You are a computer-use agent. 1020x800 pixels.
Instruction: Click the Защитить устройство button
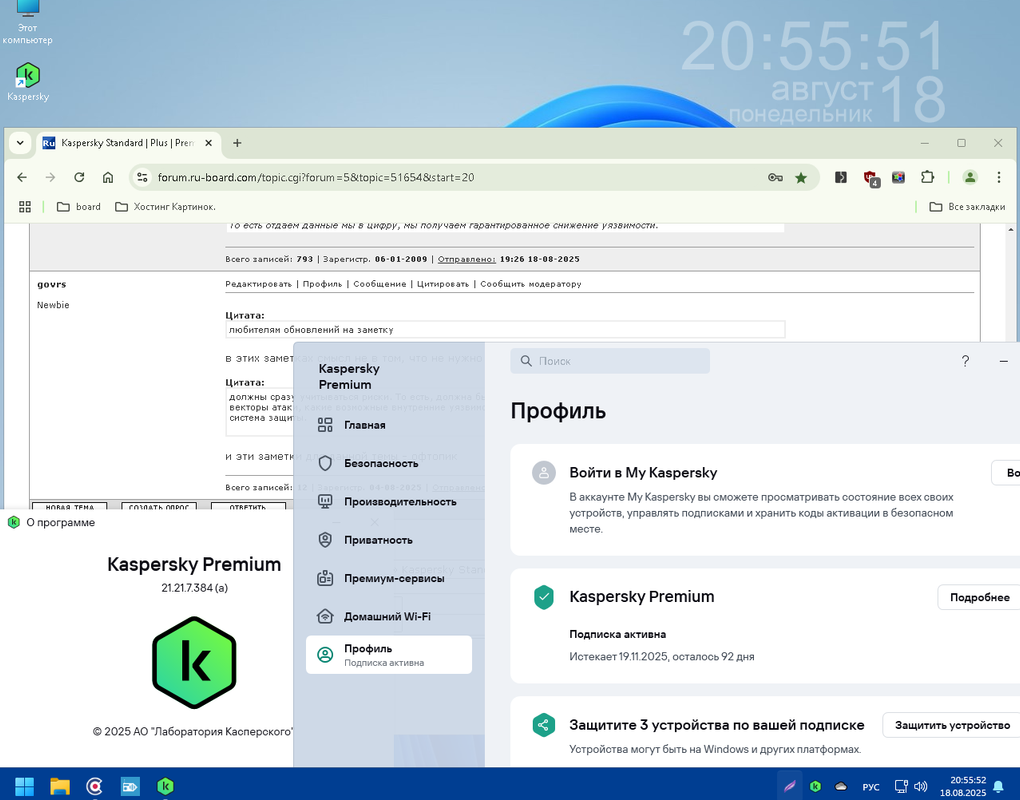952,725
